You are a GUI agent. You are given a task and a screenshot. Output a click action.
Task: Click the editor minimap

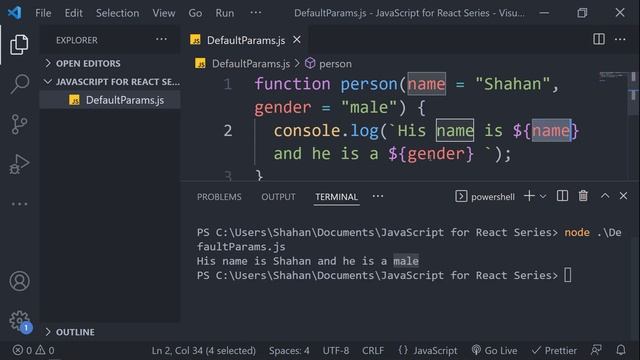(x=613, y=77)
